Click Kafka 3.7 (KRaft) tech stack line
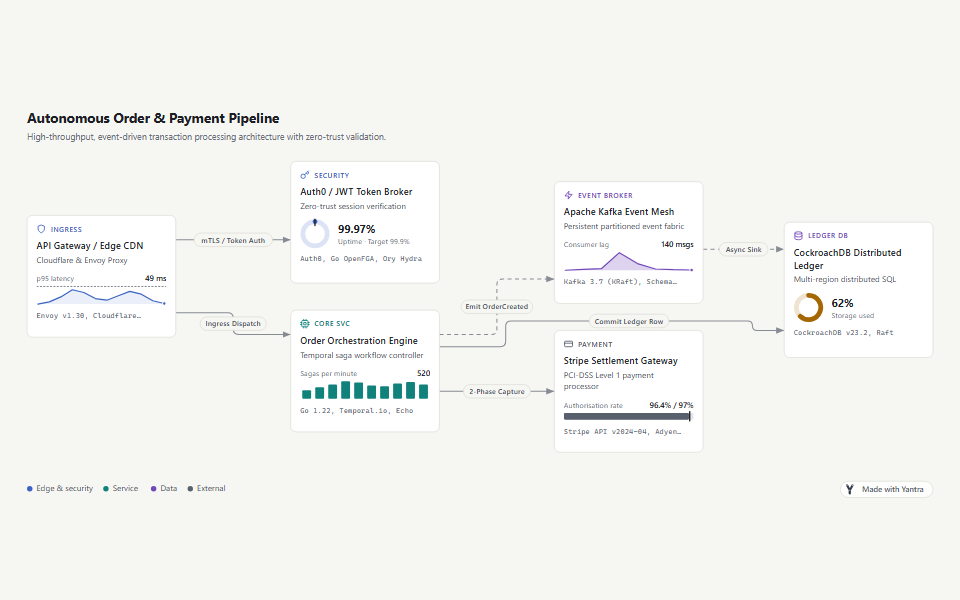 [620, 282]
